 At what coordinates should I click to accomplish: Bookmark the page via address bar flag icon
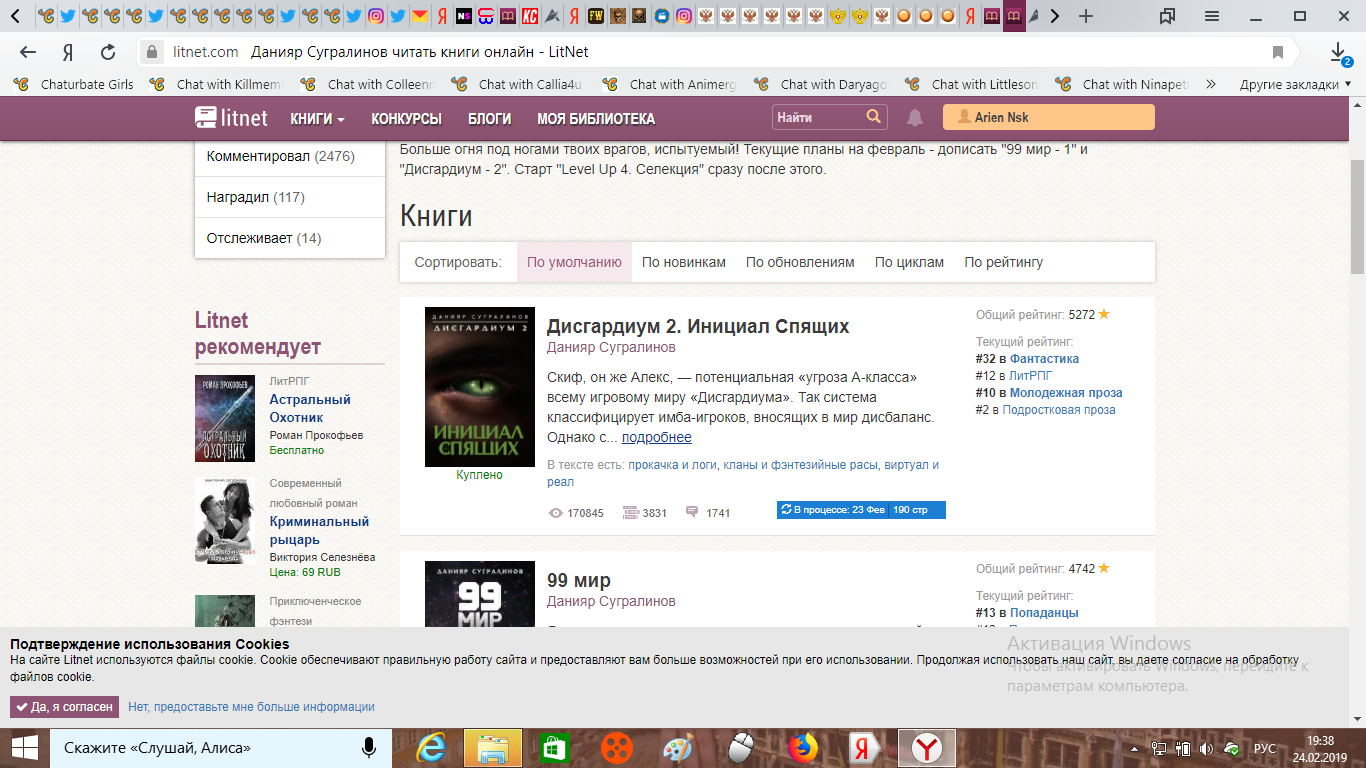click(x=1277, y=52)
